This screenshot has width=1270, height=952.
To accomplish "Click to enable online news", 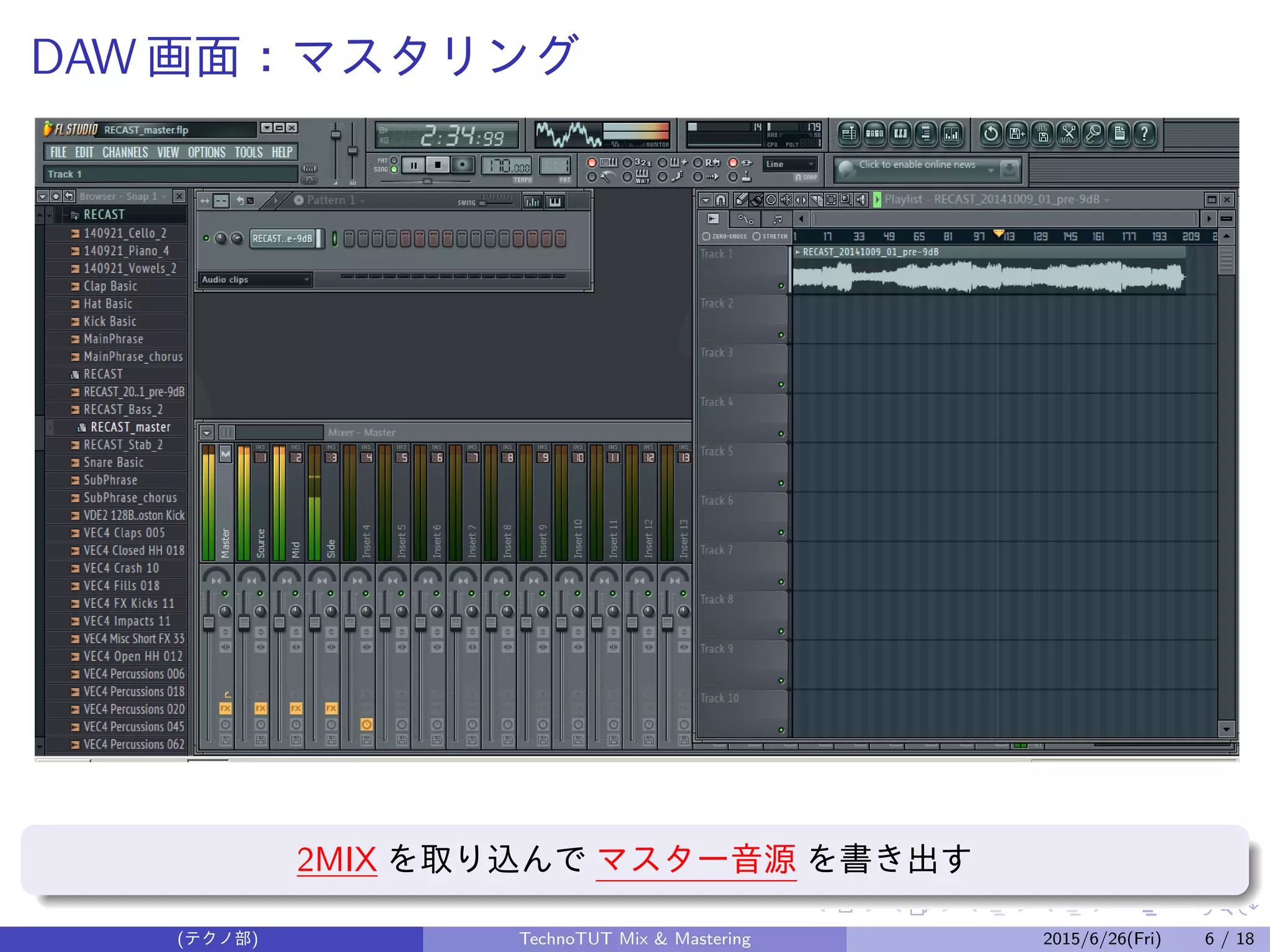I will click(x=917, y=165).
